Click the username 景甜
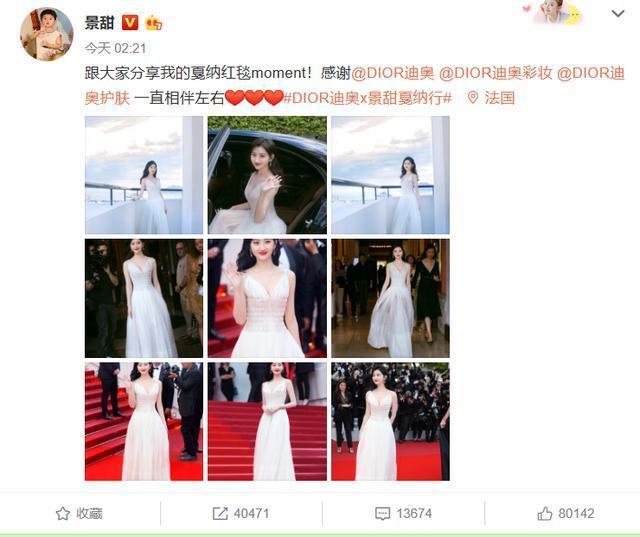 pyautogui.click(x=99, y=22)
